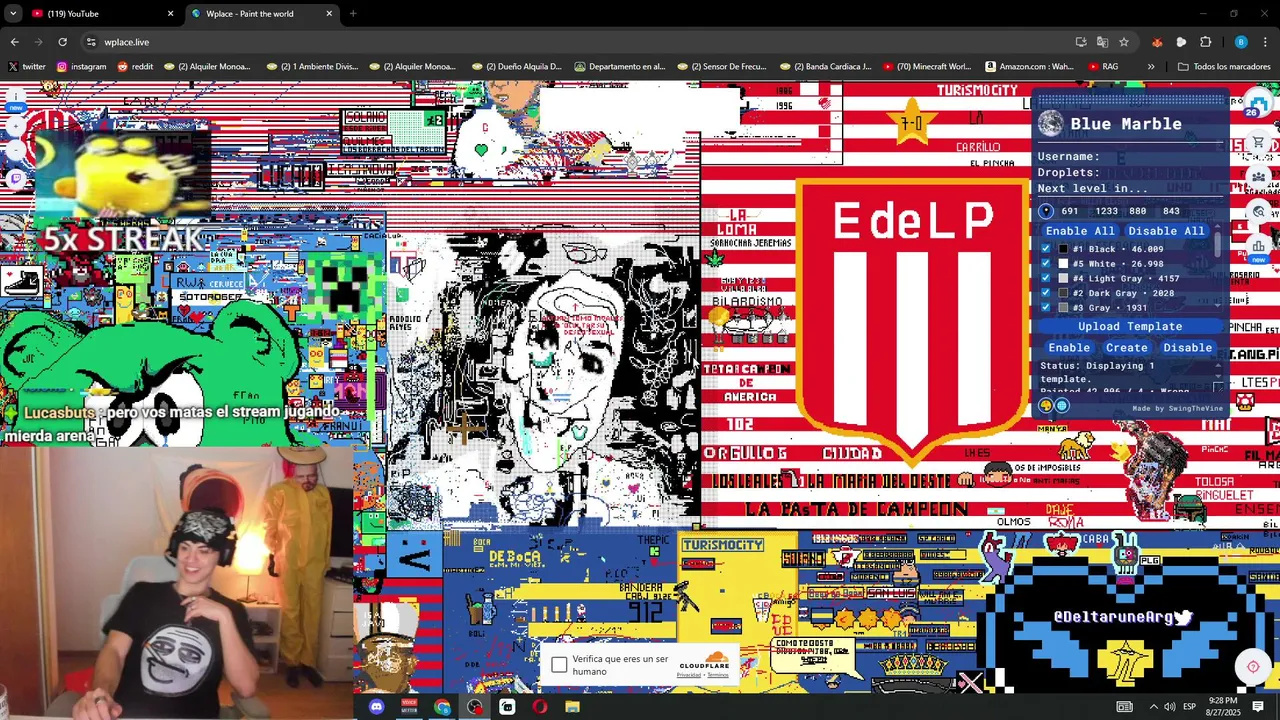Viewport: 1280px width, 720px height.
Task: Click the translate page icon in address bar
Action: 1102,42
